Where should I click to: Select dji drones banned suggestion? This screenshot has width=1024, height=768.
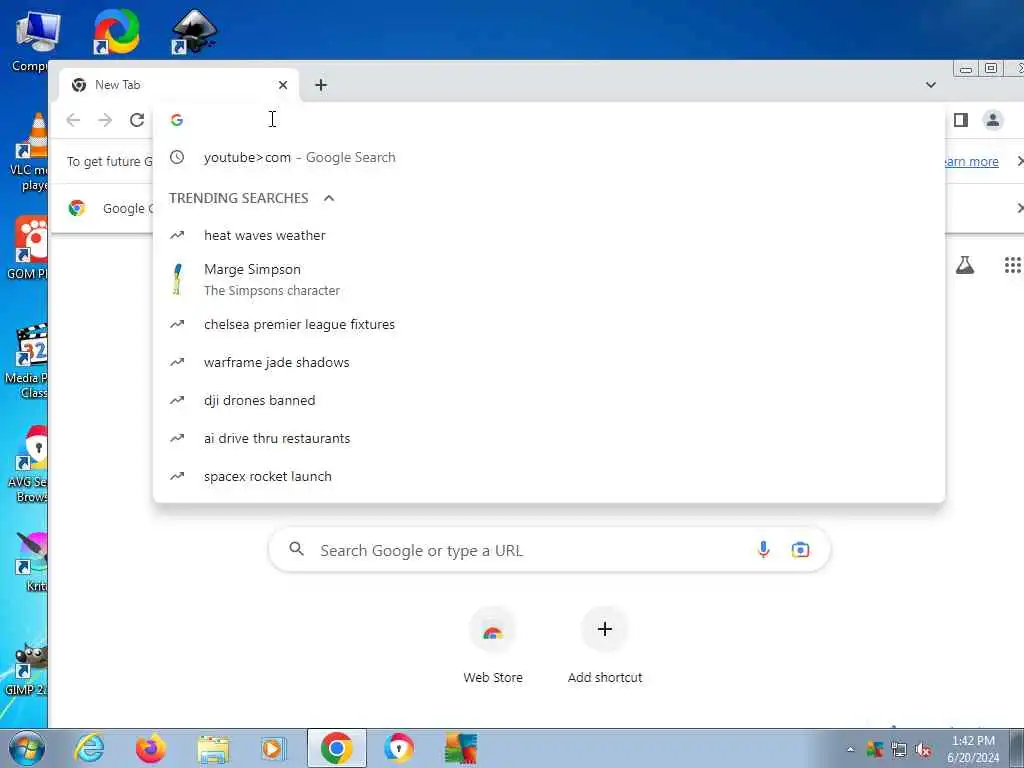point(549,400)
